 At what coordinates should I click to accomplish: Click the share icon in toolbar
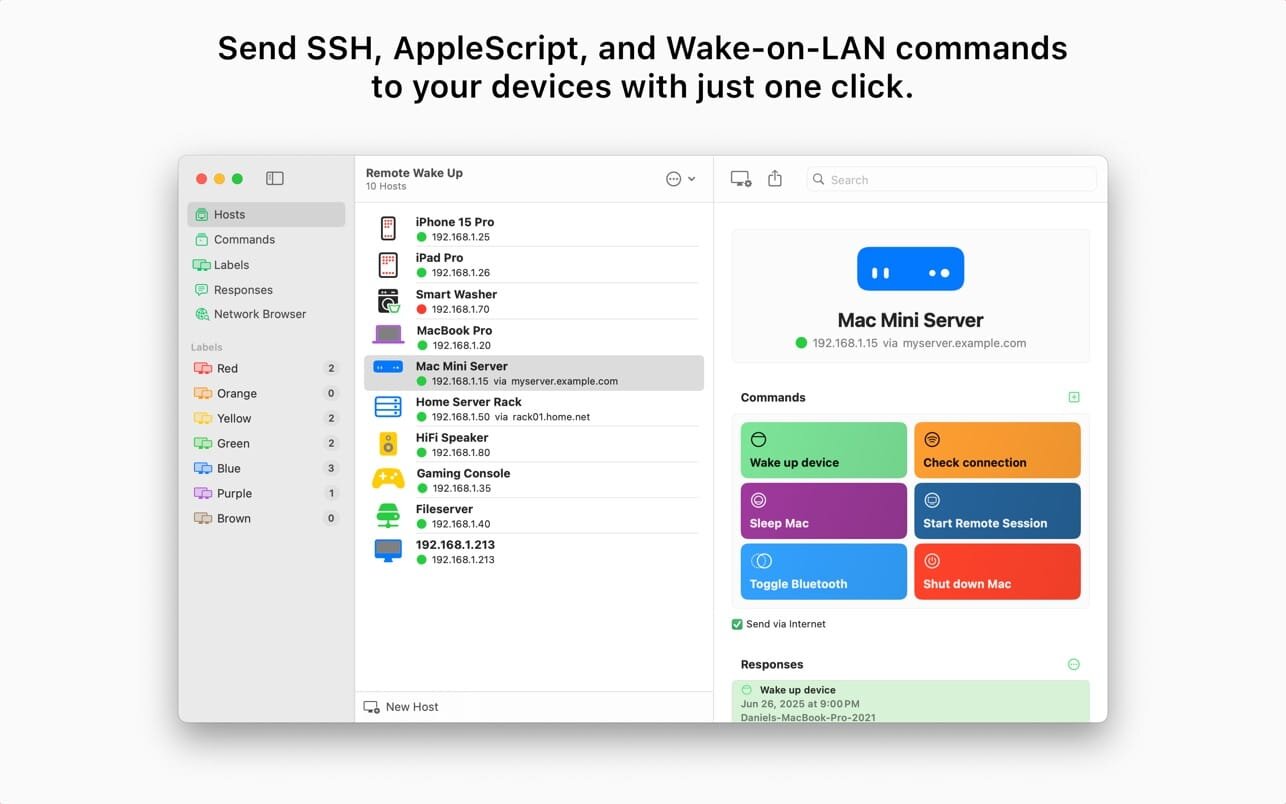pyautogui.click(x=775, y=178)
